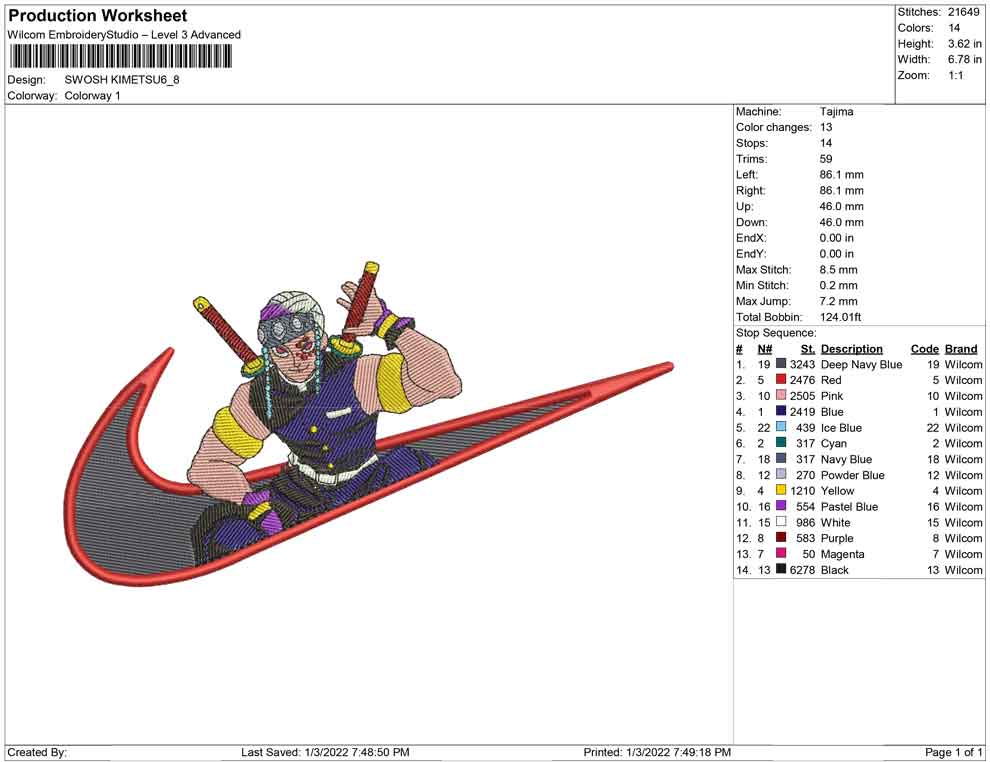The height and width of the screenshot is (762, 990).
Task: Pick the Cyan color swatch
Action: tap(781, 443)
